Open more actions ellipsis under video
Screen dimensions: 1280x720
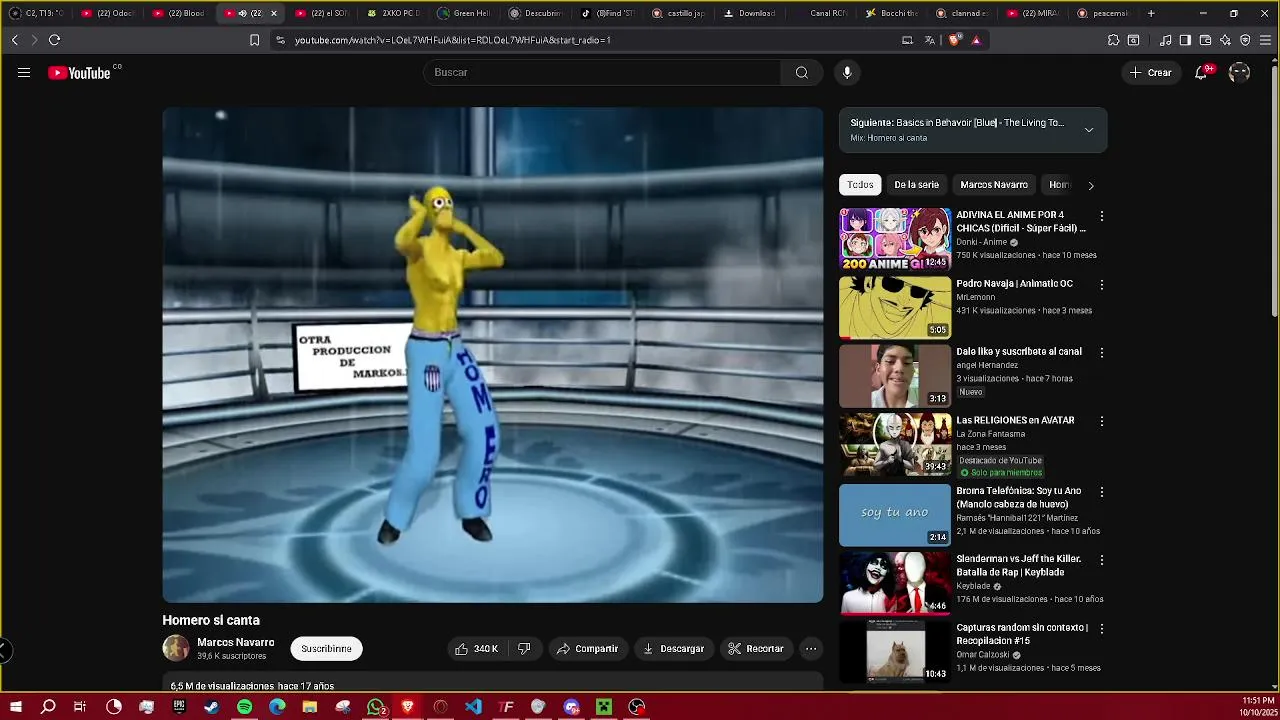811,649
